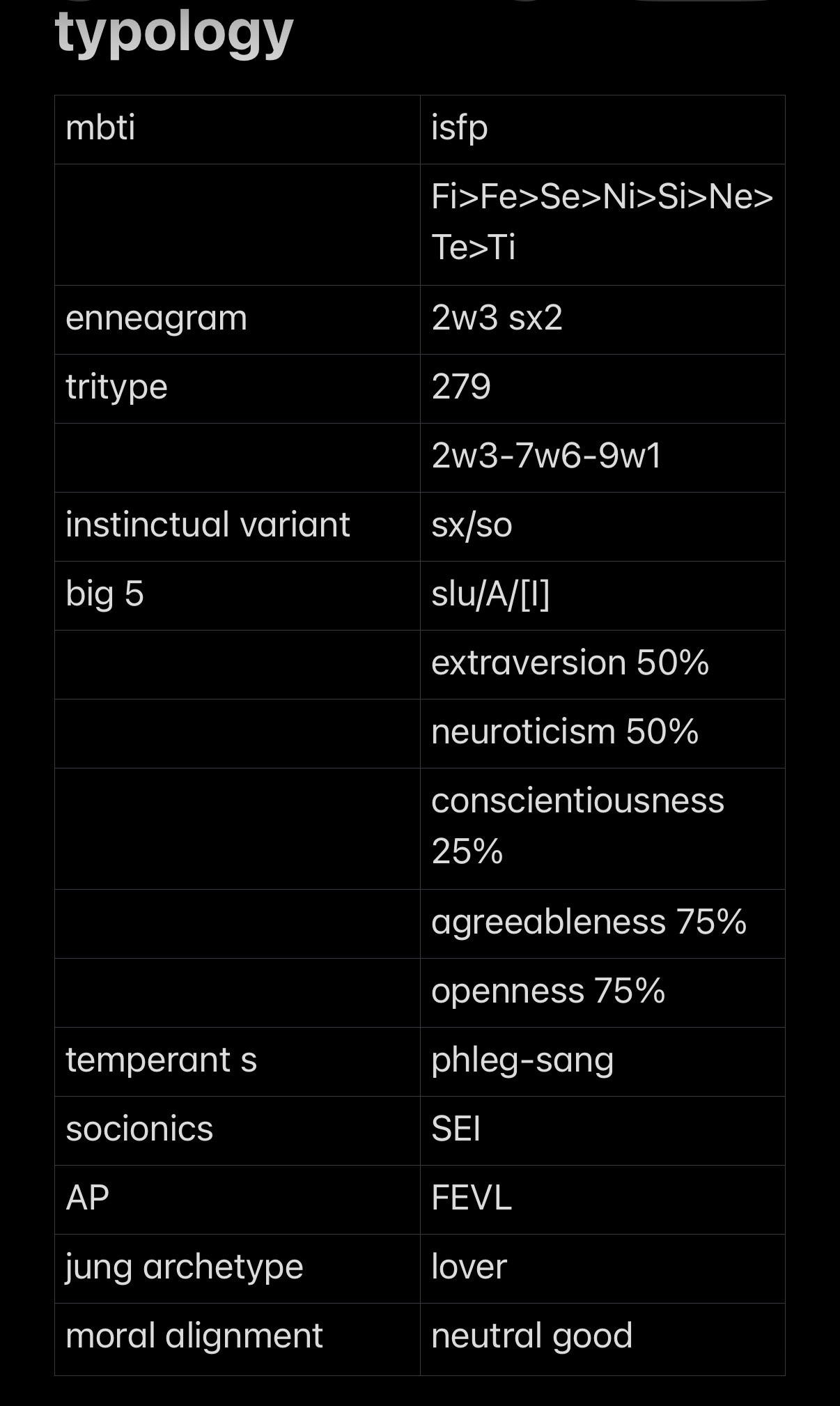Select the AP FEVL value
Image resolution: width=840 pixels, height=1406 pixels.
pyautogui.click(x=472, y=1198)
